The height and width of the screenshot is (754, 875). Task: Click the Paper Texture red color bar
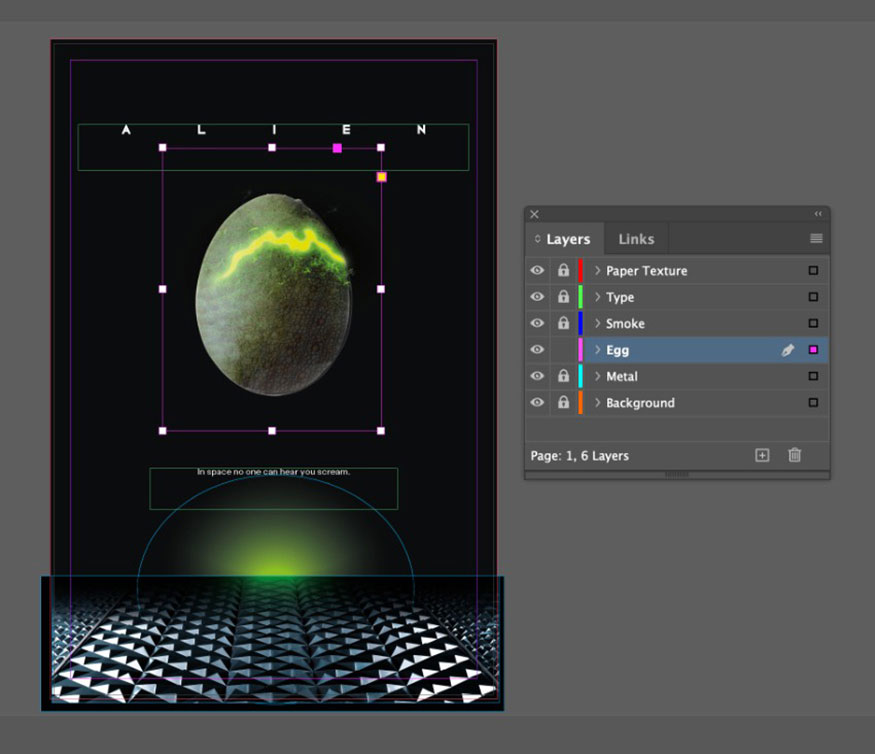(580, 271)
